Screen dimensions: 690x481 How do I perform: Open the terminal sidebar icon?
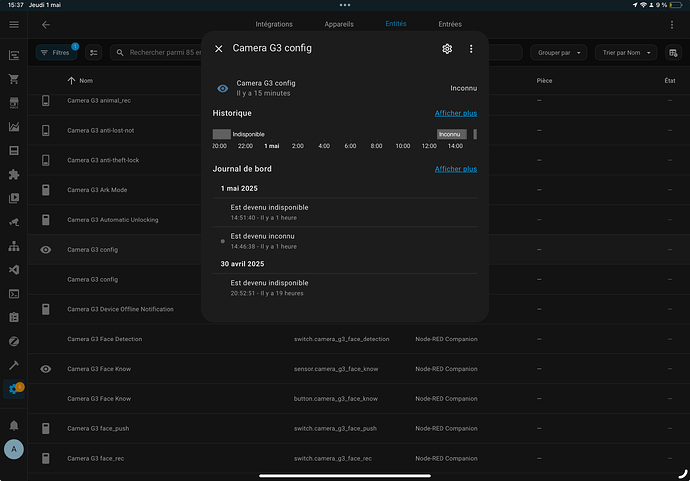tap(14, 294)
